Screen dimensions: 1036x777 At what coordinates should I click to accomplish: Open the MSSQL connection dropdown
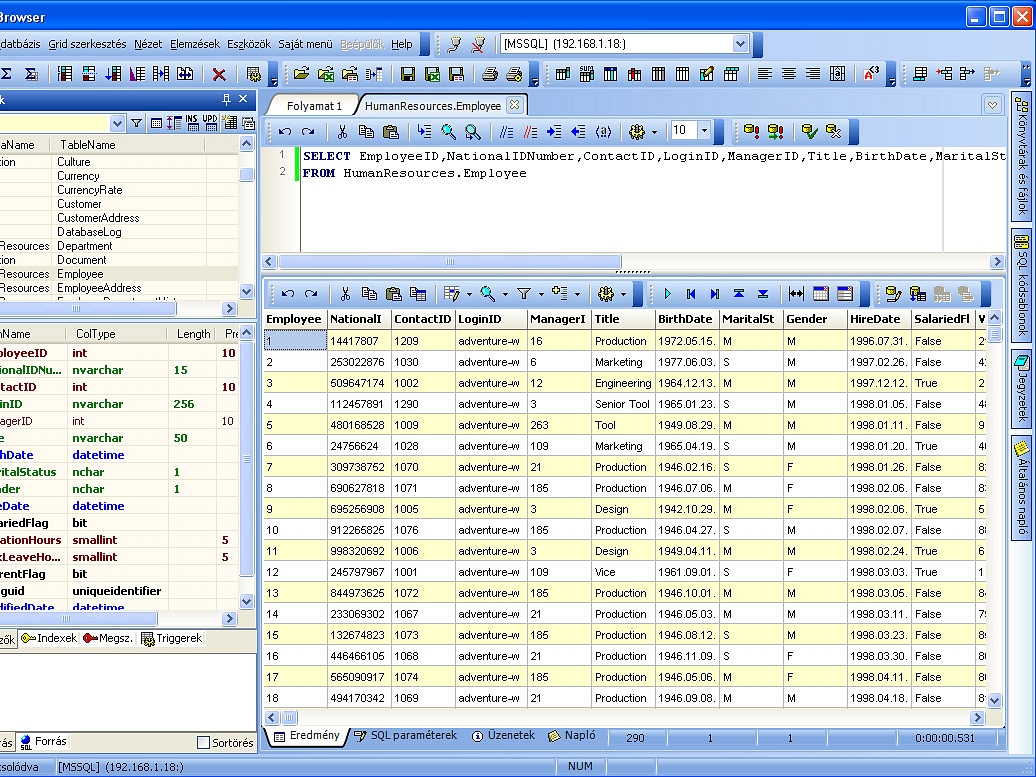pyautogui.click(x=740, y=44)
